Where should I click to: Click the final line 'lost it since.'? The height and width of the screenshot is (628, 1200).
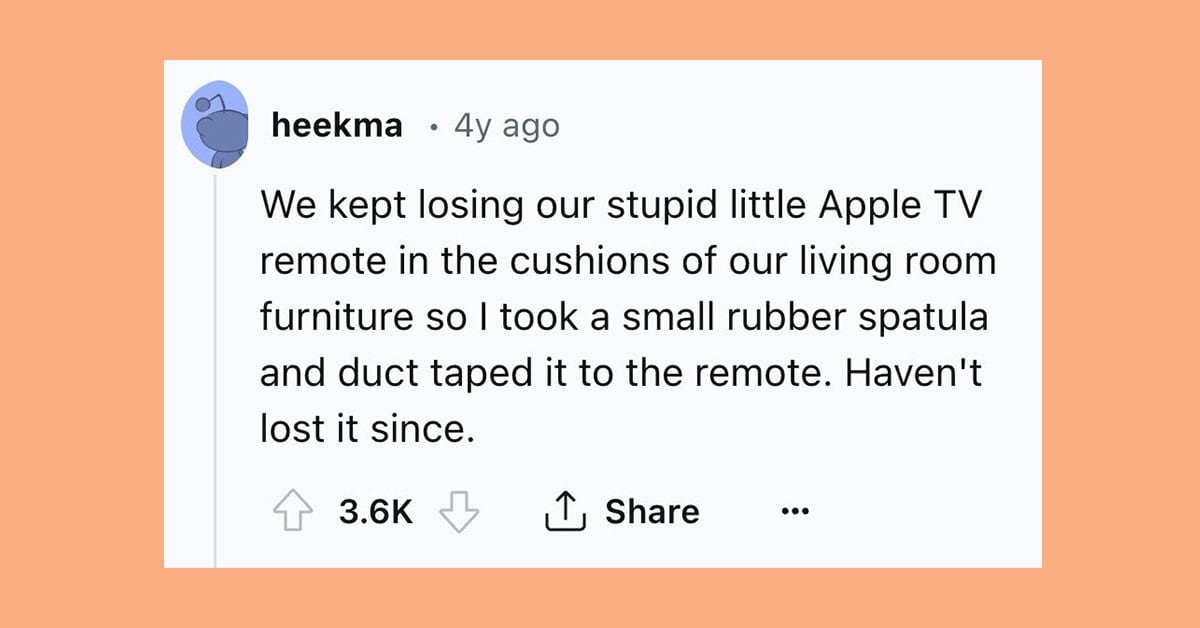click(x=364, y=430)
